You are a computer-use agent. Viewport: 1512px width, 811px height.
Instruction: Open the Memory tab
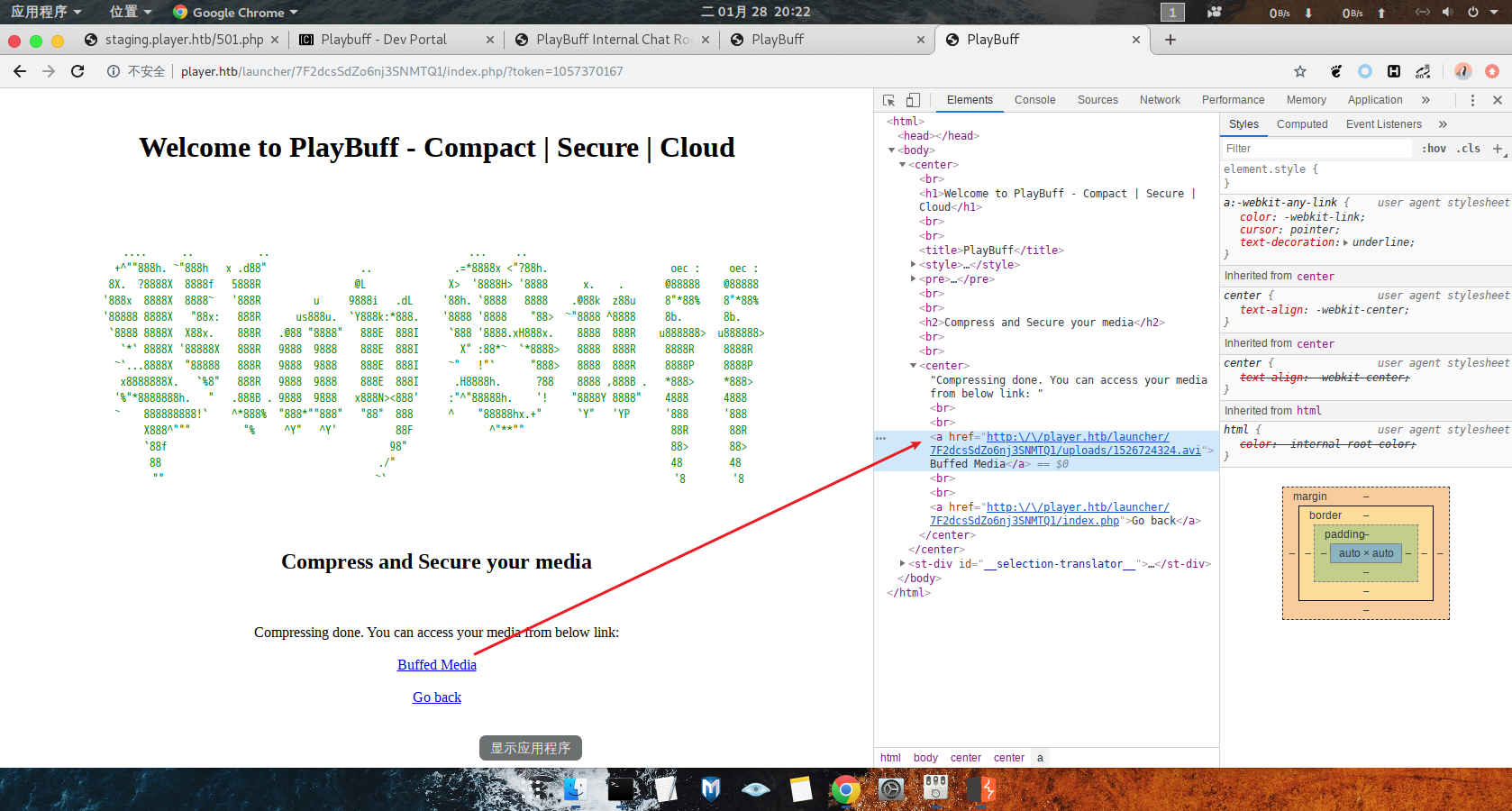[x=1306, y=100]
